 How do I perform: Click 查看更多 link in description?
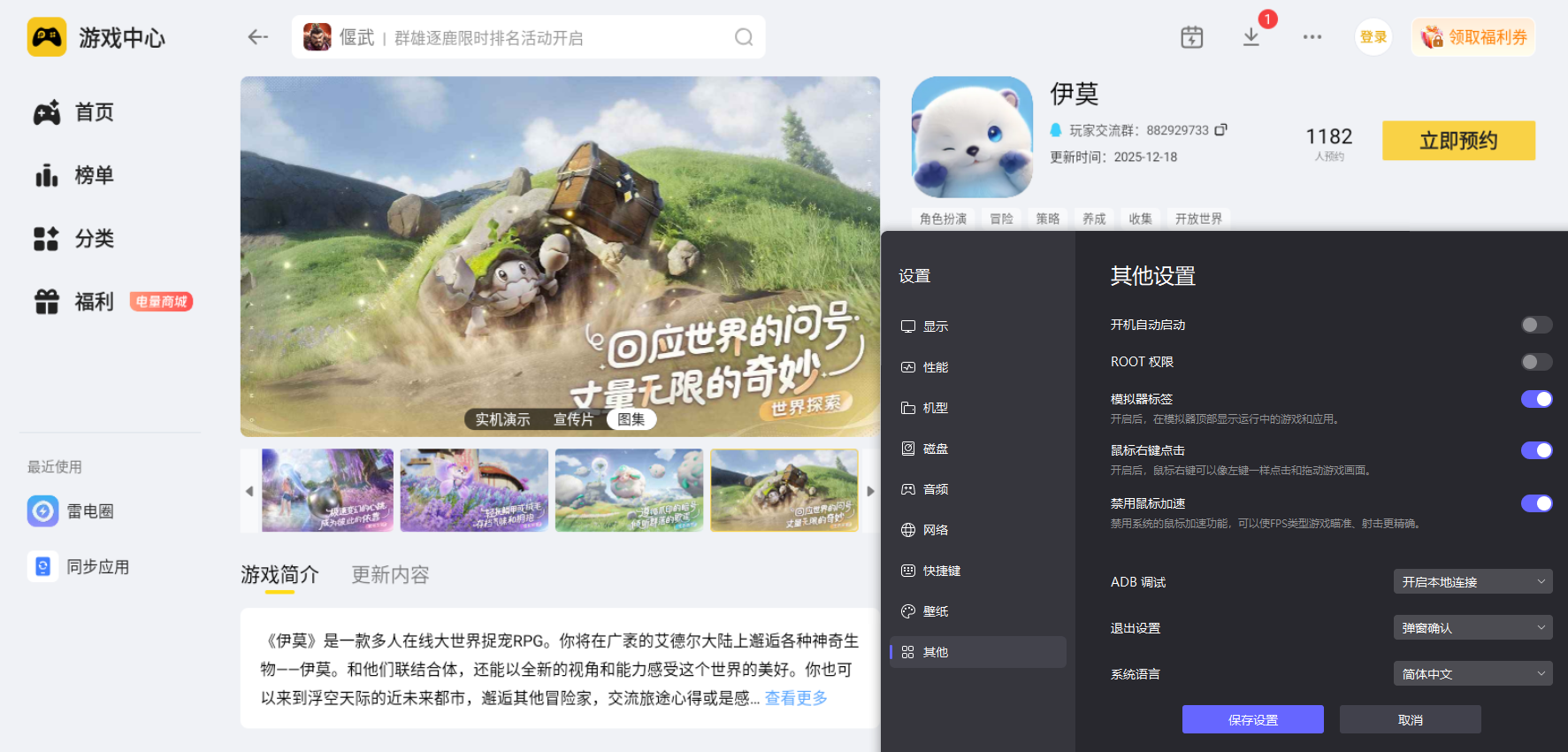point(796,698)
